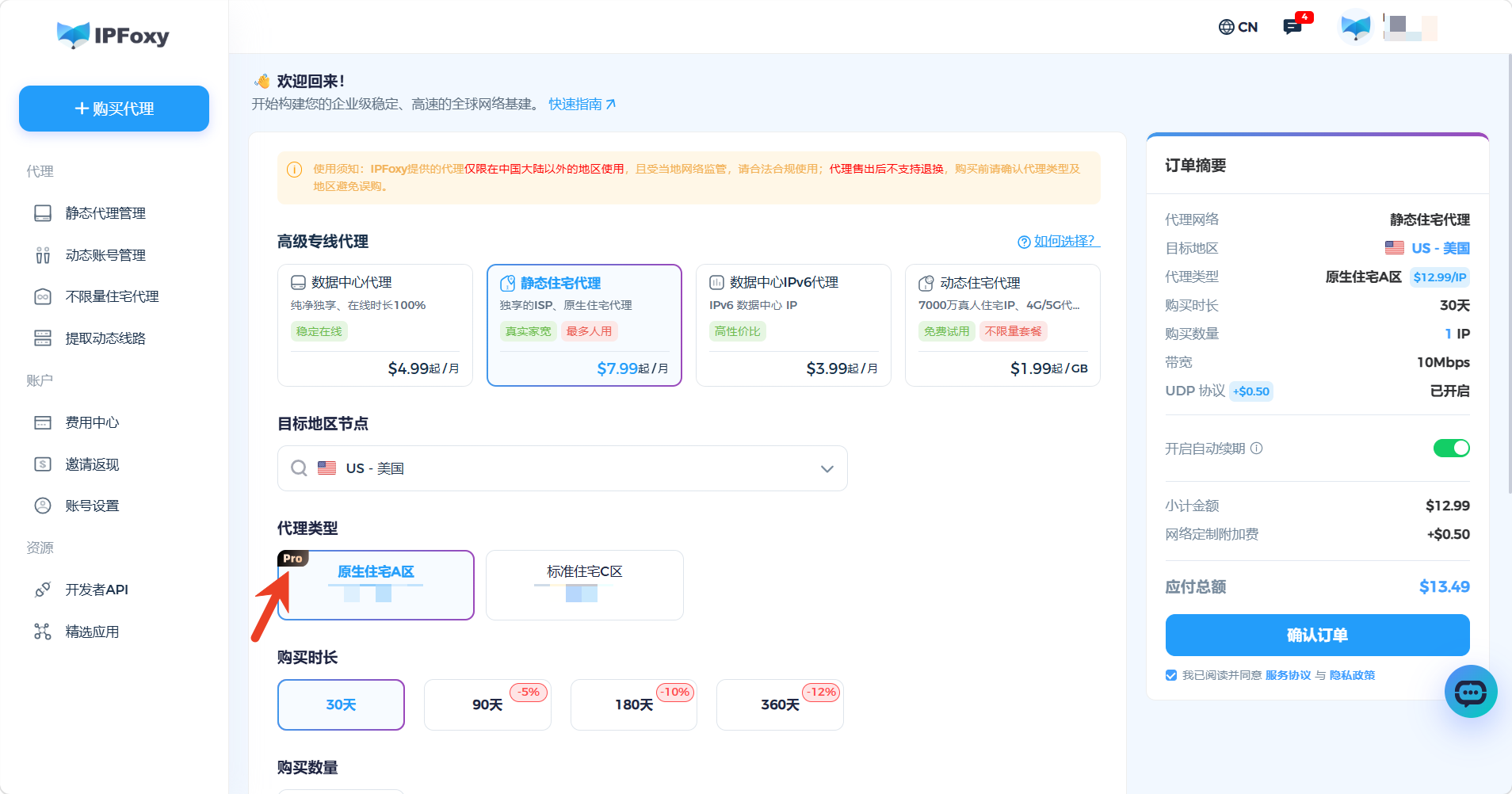The height and width of the screenshot is (794, 1512).
Task: Open the 快速指南 link
Action: 582,104
